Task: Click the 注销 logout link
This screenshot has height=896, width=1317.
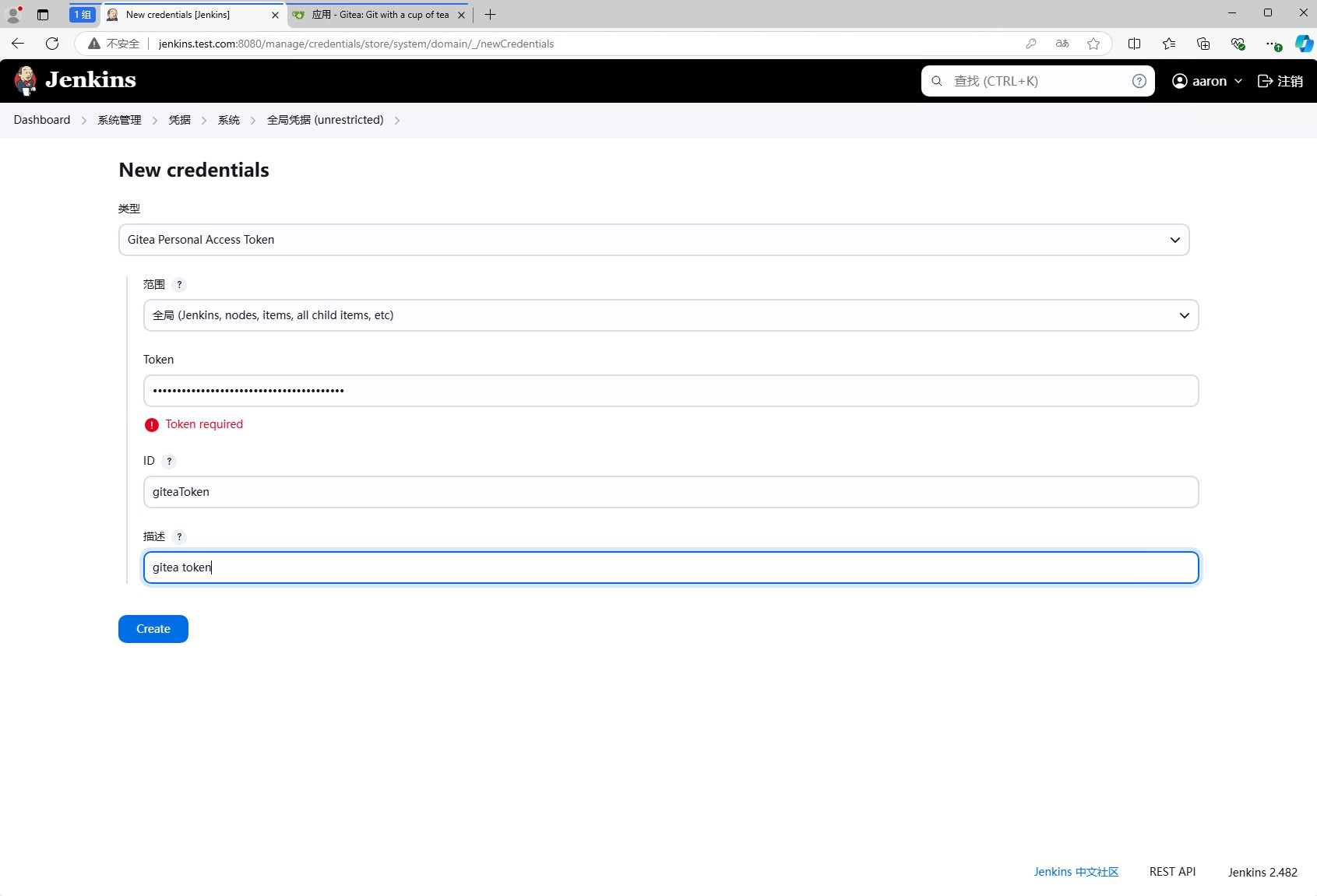Action: point(1280,81)
